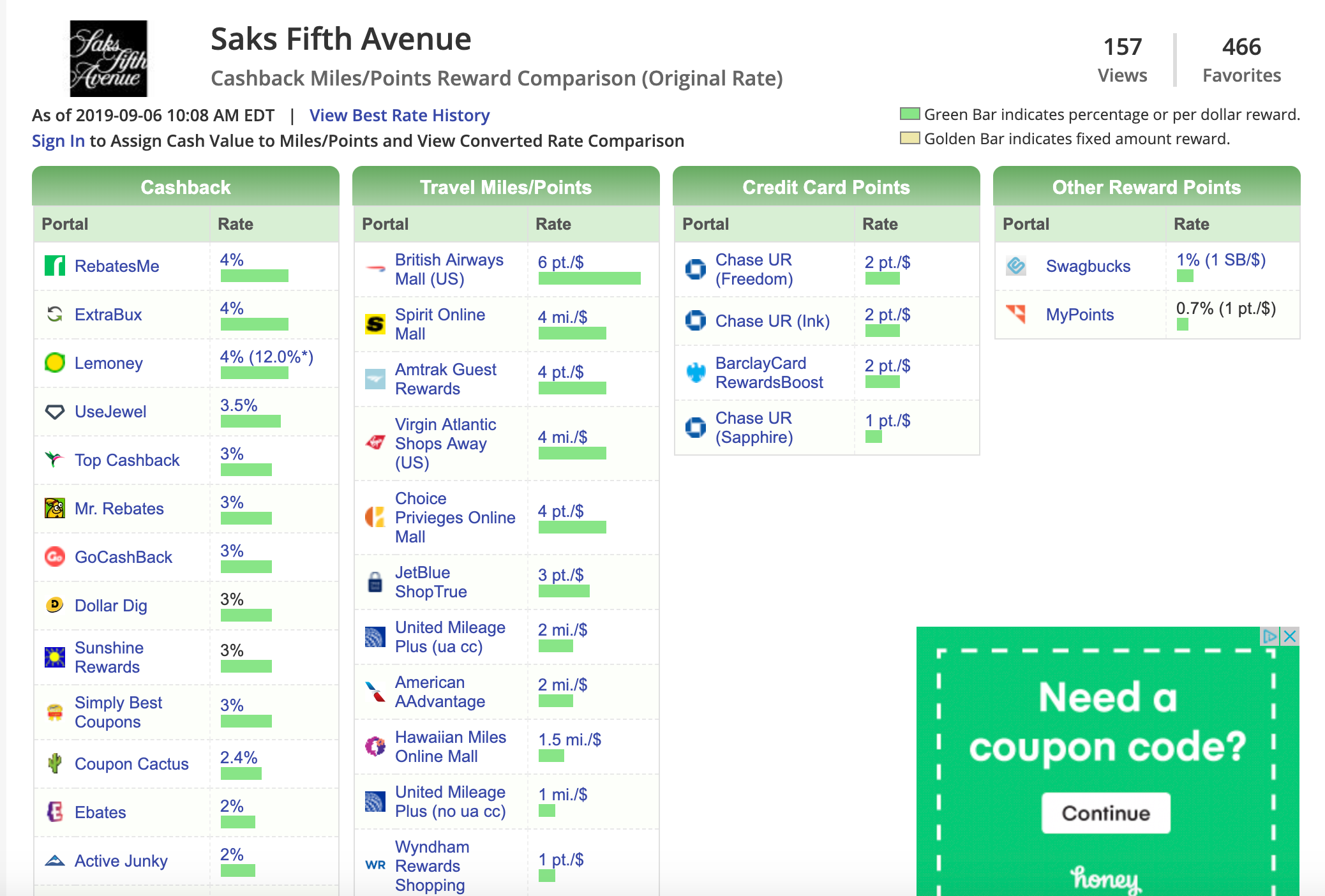1325x896 pixels.
Task: Click the Ebates icon
Action: click(55, 812)
